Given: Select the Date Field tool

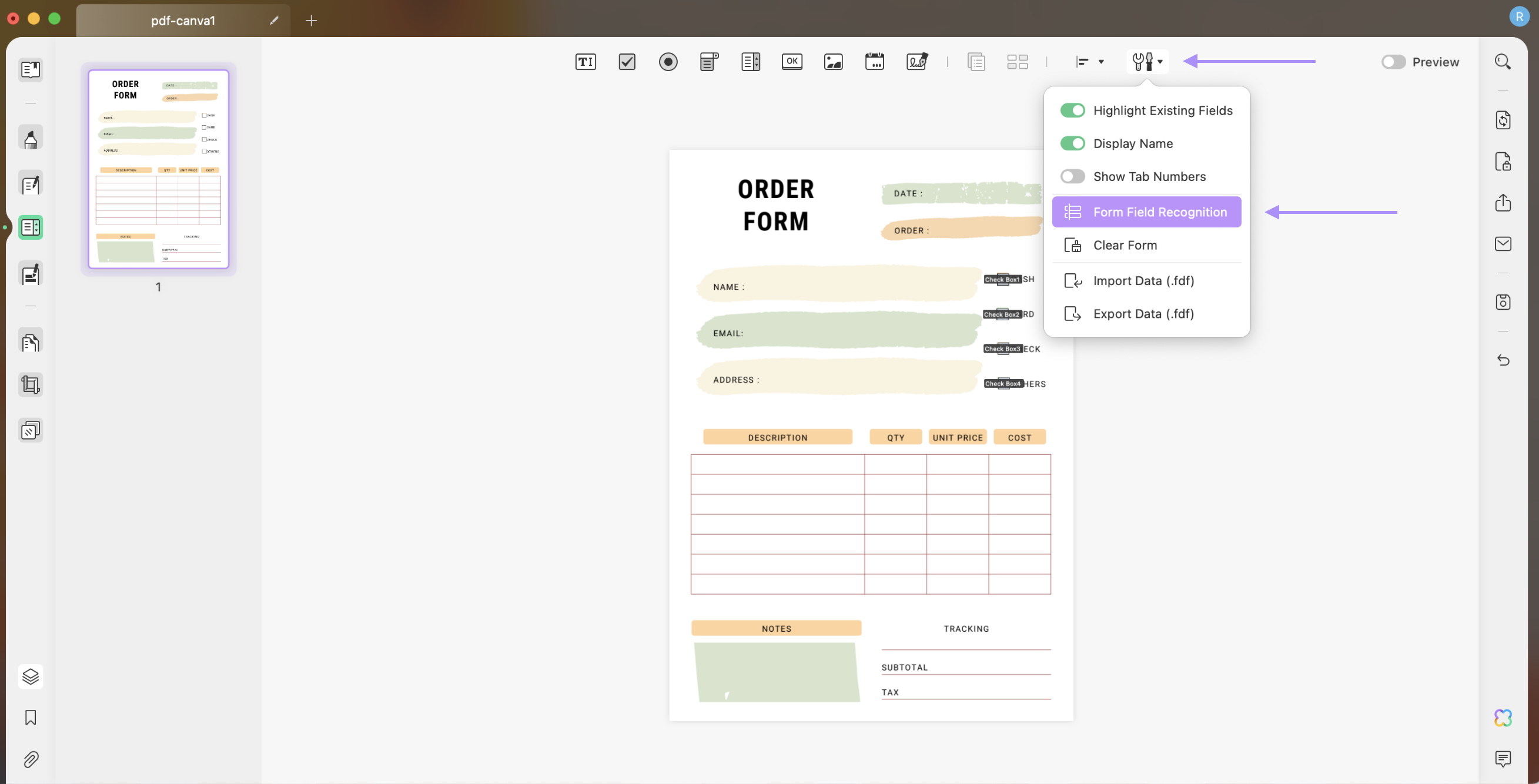Looking at the screenshot, I should point(874,62).
